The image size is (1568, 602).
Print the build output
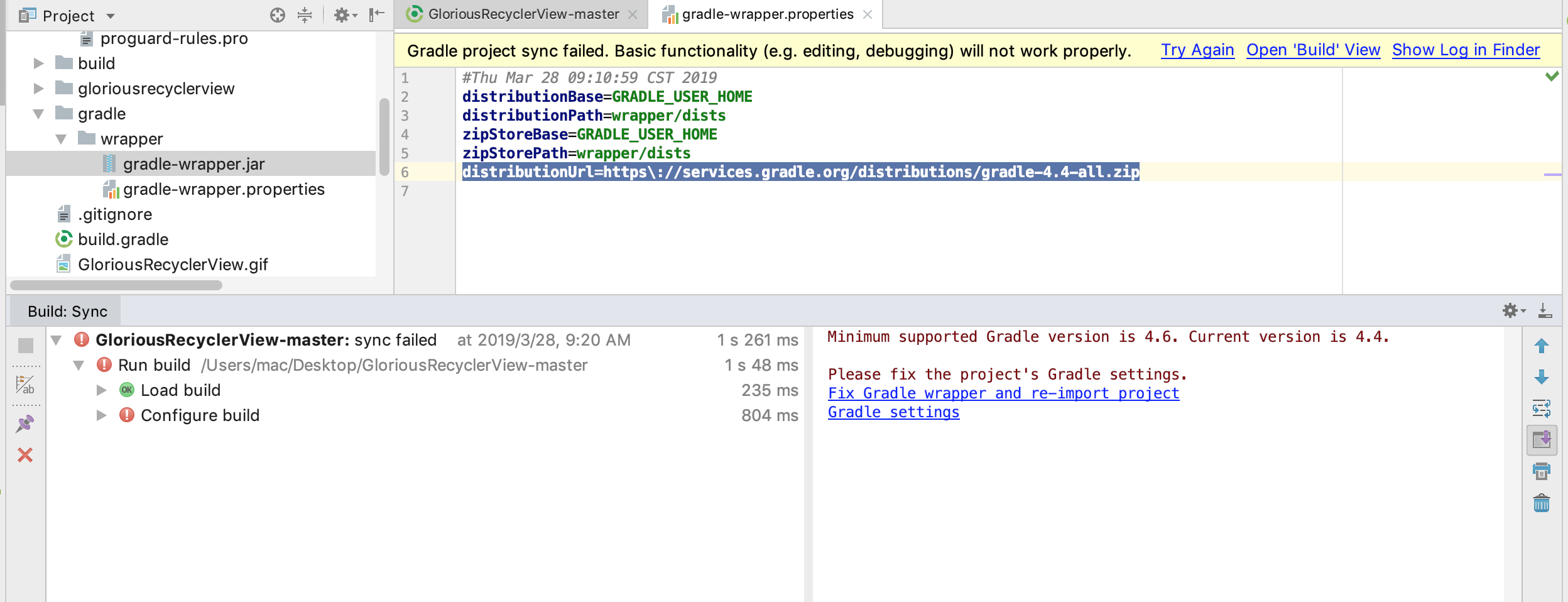(x=1542, y=471)
